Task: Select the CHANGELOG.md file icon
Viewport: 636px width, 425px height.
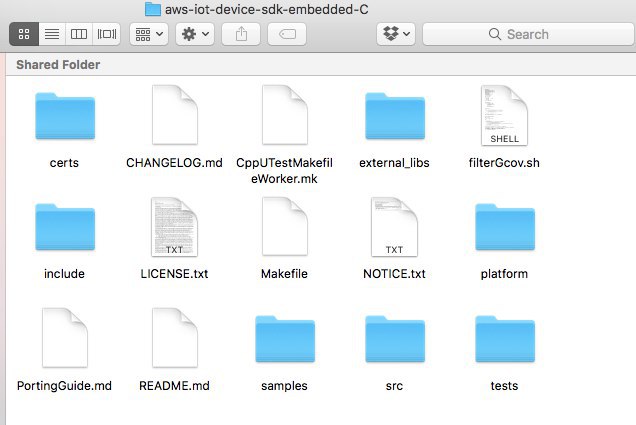Action: (x=174, y=115)
